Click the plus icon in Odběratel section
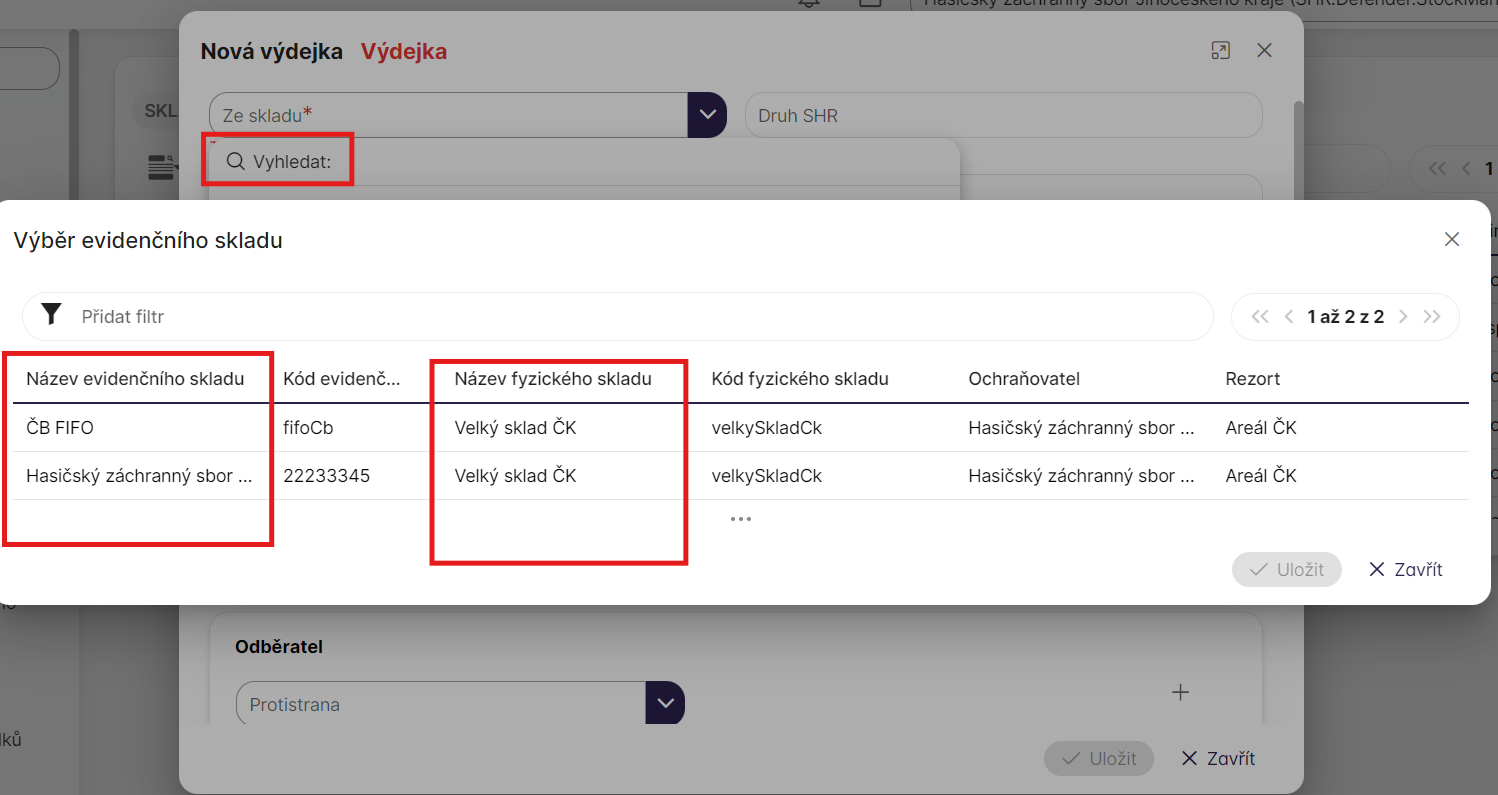The height and width of the screenshot is (795, 1498). 1180,692
